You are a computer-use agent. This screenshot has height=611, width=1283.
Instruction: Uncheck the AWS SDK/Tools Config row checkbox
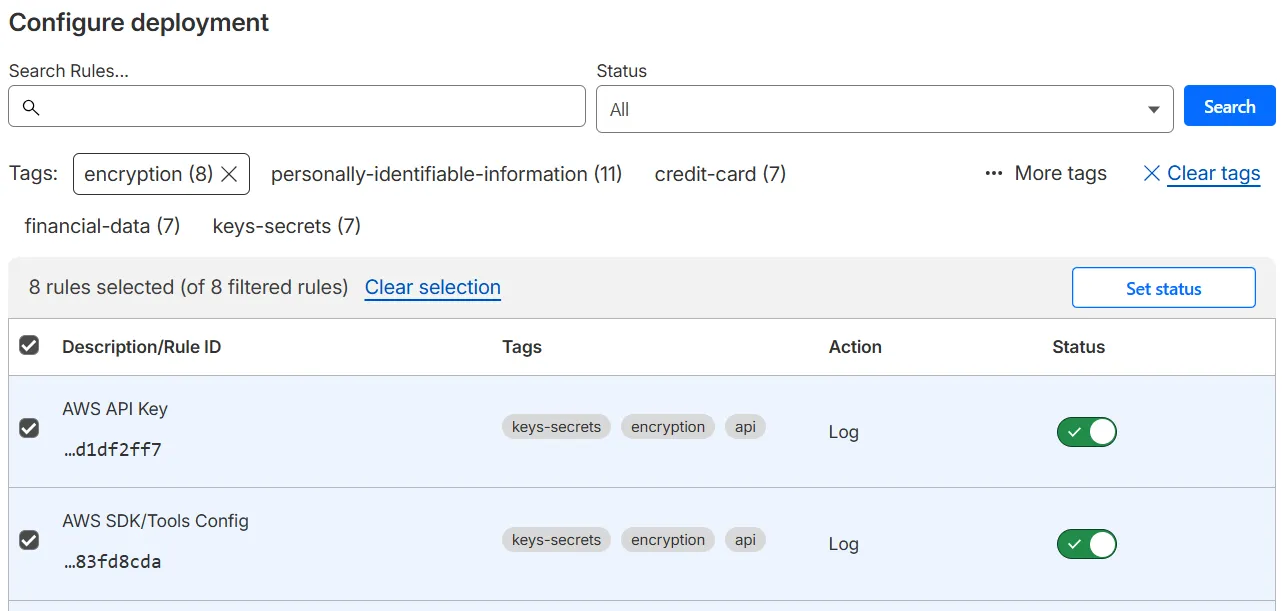pos(29,540)
